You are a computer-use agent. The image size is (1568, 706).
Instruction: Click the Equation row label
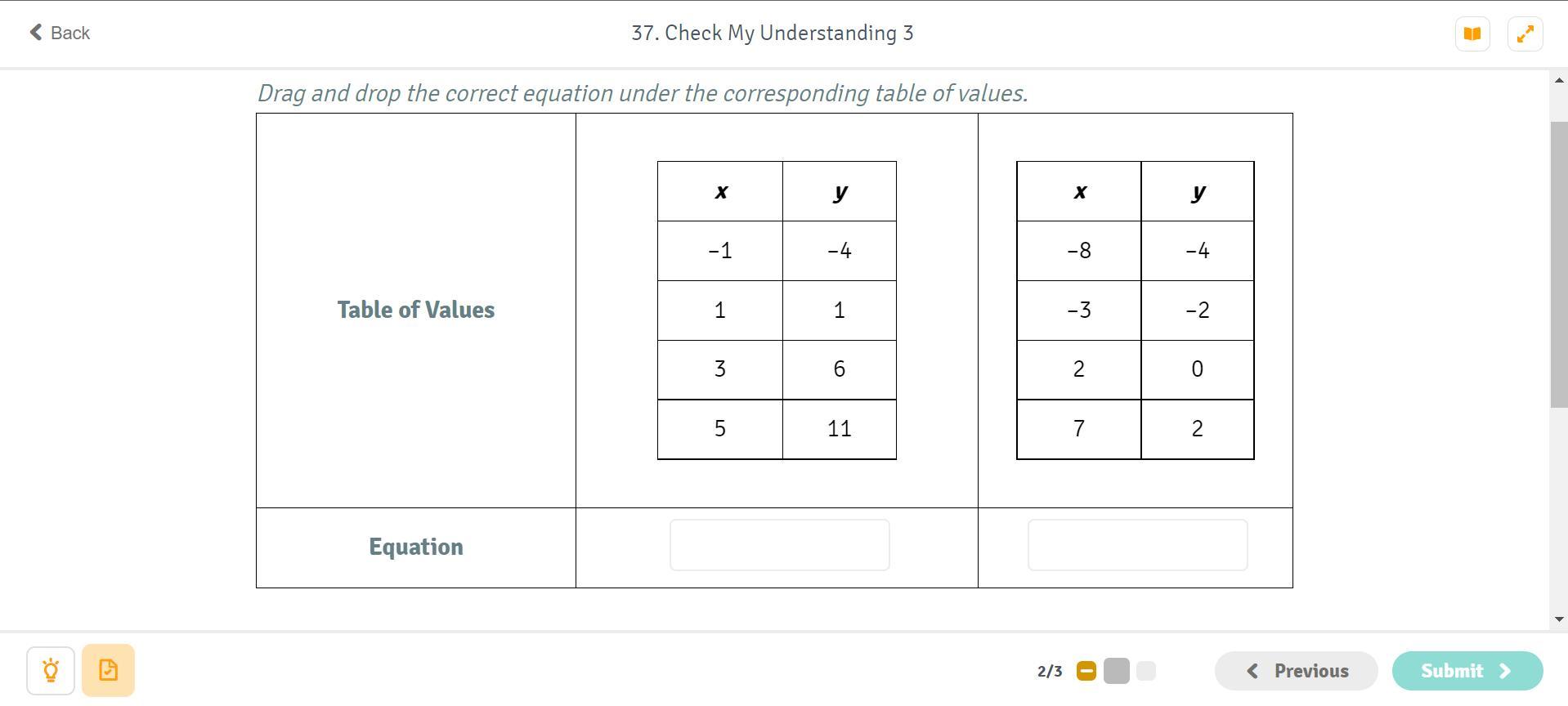pyautogui.click(x=416, y=547)
